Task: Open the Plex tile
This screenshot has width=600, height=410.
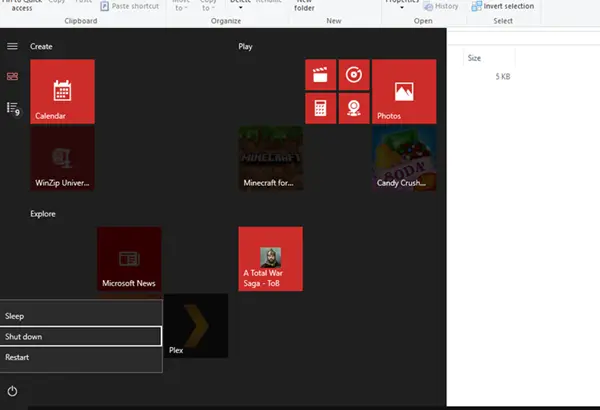Action: coord(196,326)
